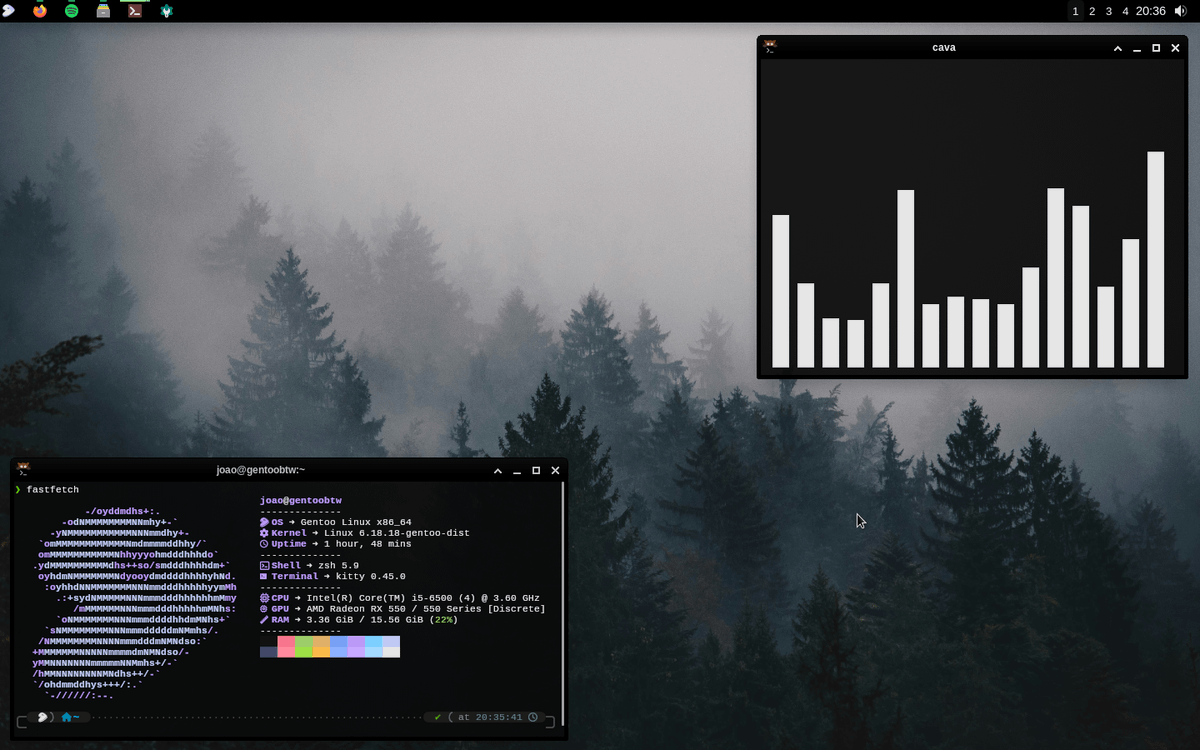Screen dimensions: 1200x750
Task: Open a terminal using the taskbar icon
Action: 134,11
